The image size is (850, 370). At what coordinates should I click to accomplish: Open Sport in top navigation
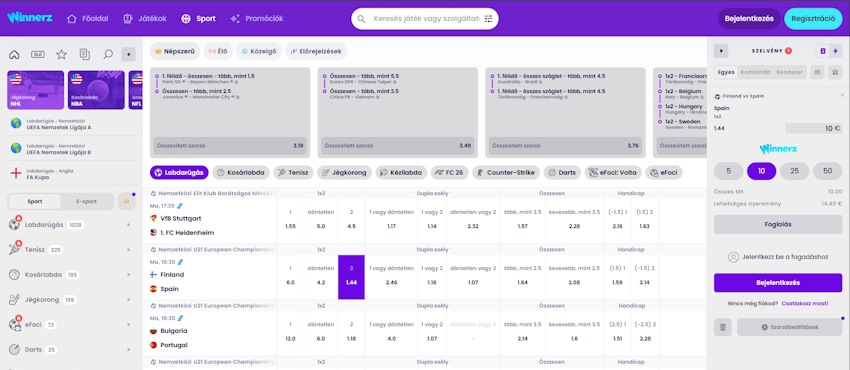coord(198,18)
